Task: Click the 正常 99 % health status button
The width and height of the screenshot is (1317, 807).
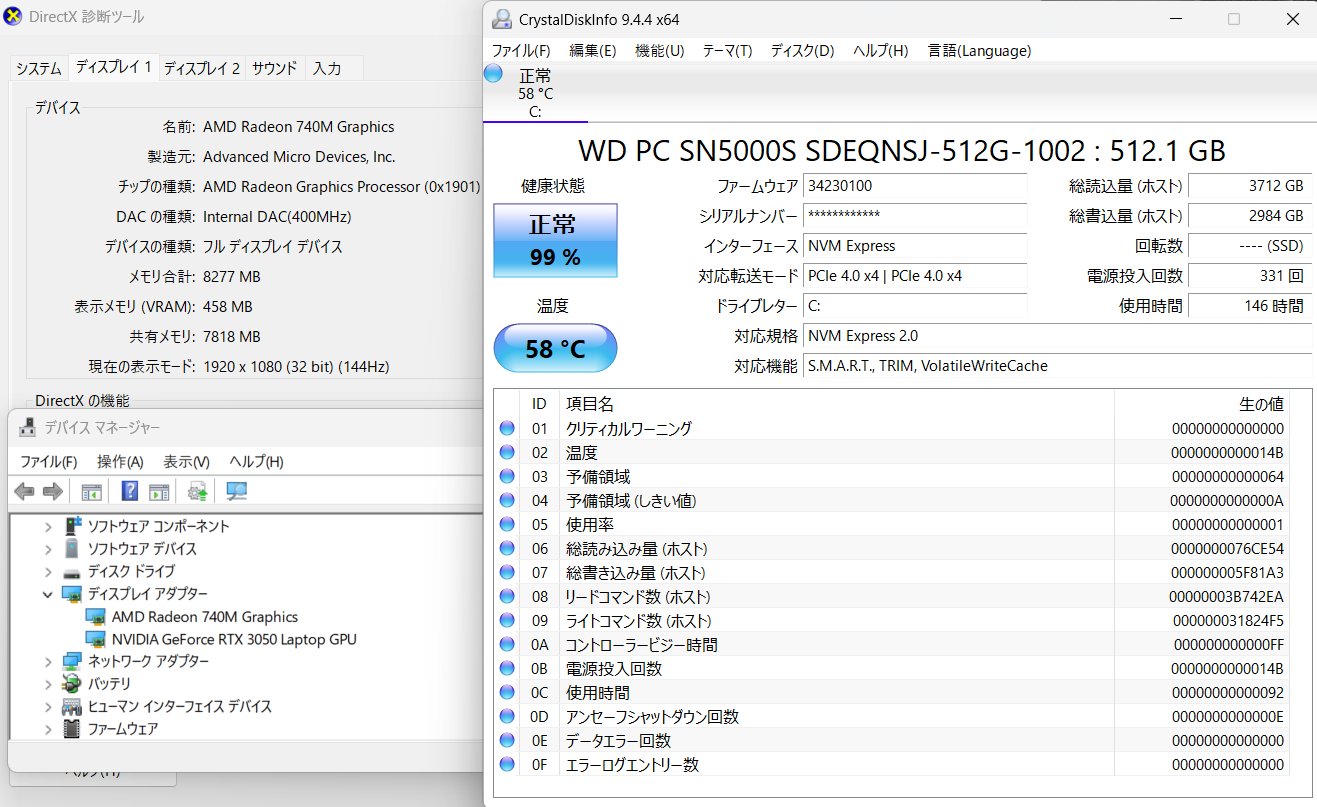Action: 555,240
